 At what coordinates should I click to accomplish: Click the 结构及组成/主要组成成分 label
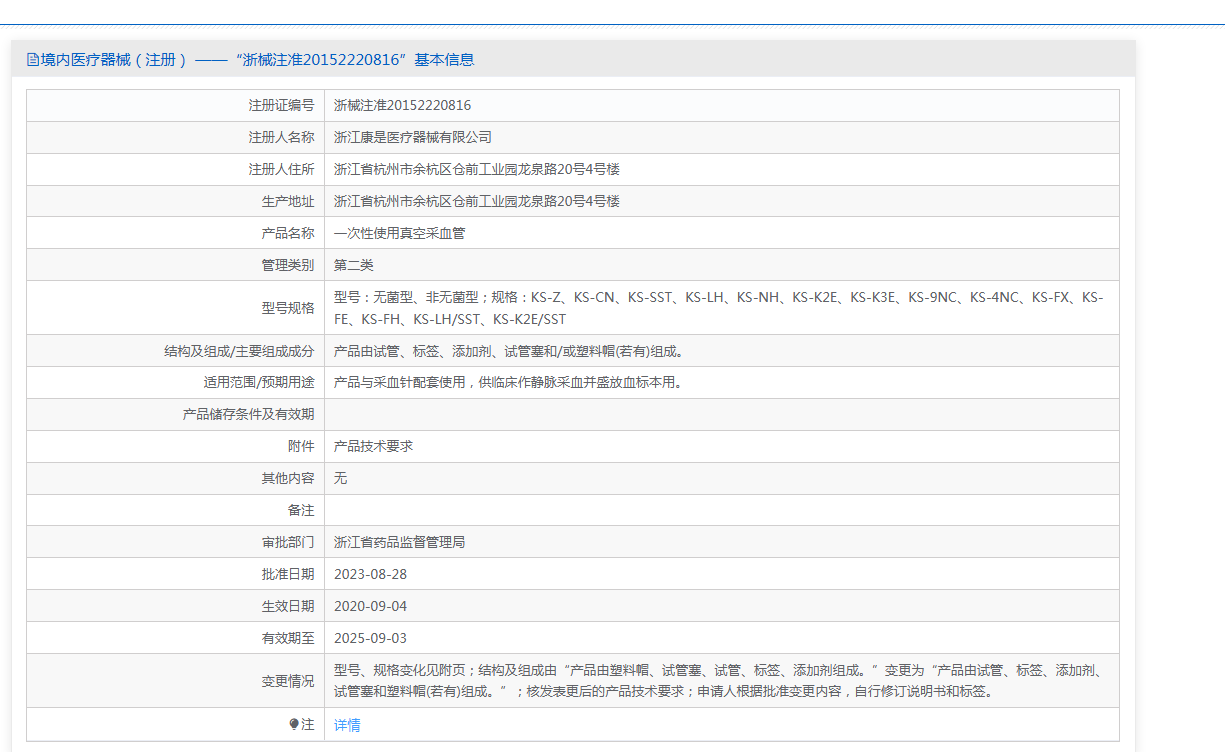(x=239, y=351)
